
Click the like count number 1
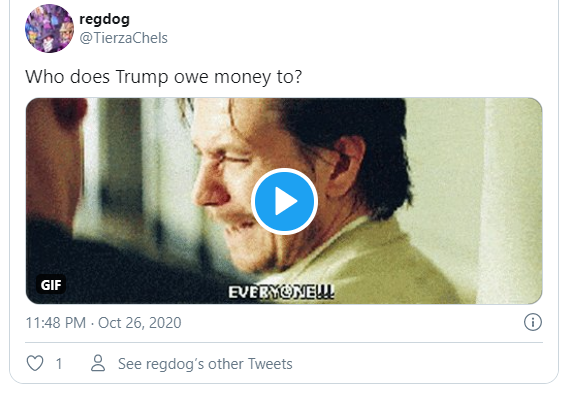(59, 364)
